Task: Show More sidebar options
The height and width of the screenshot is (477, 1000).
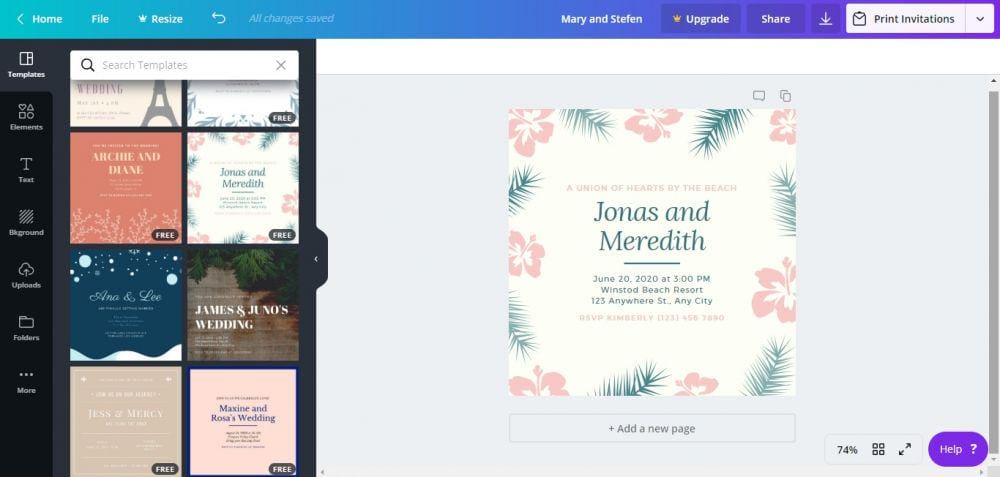Action: (x=26, y=381)
